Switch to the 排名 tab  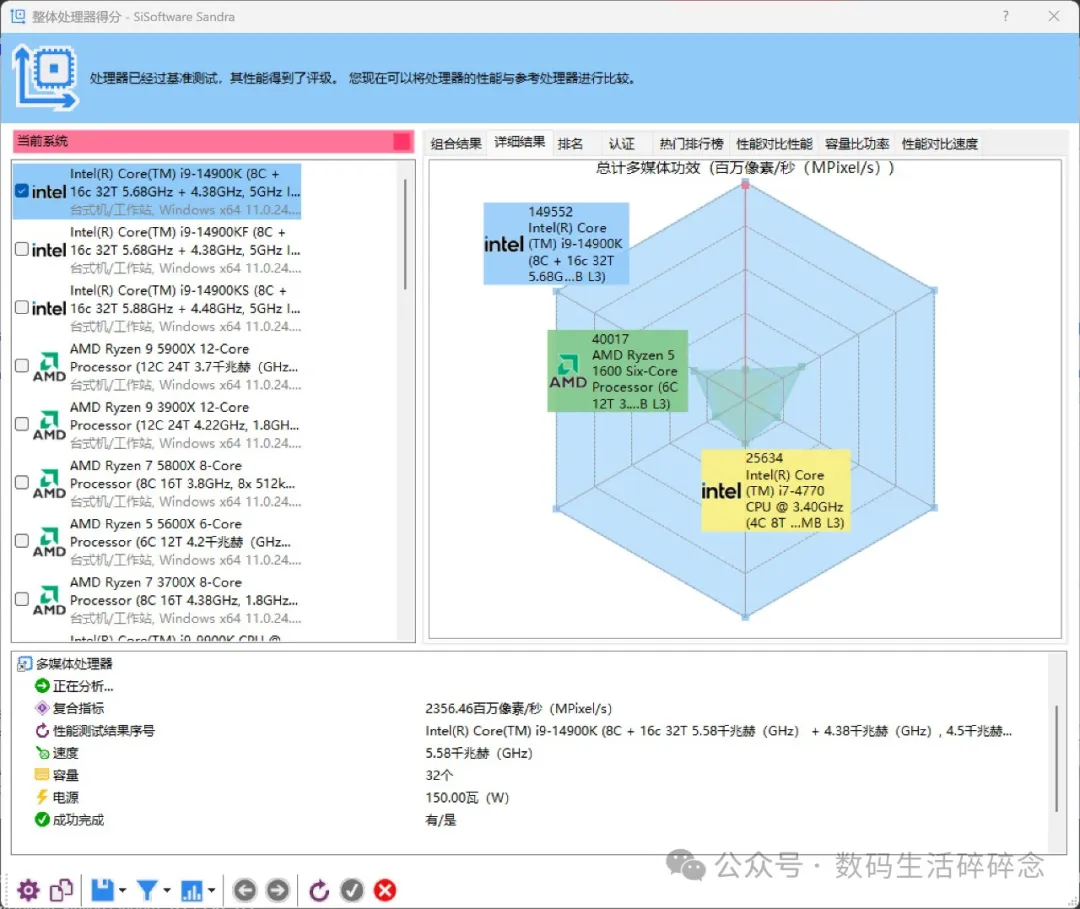[570, 143]
